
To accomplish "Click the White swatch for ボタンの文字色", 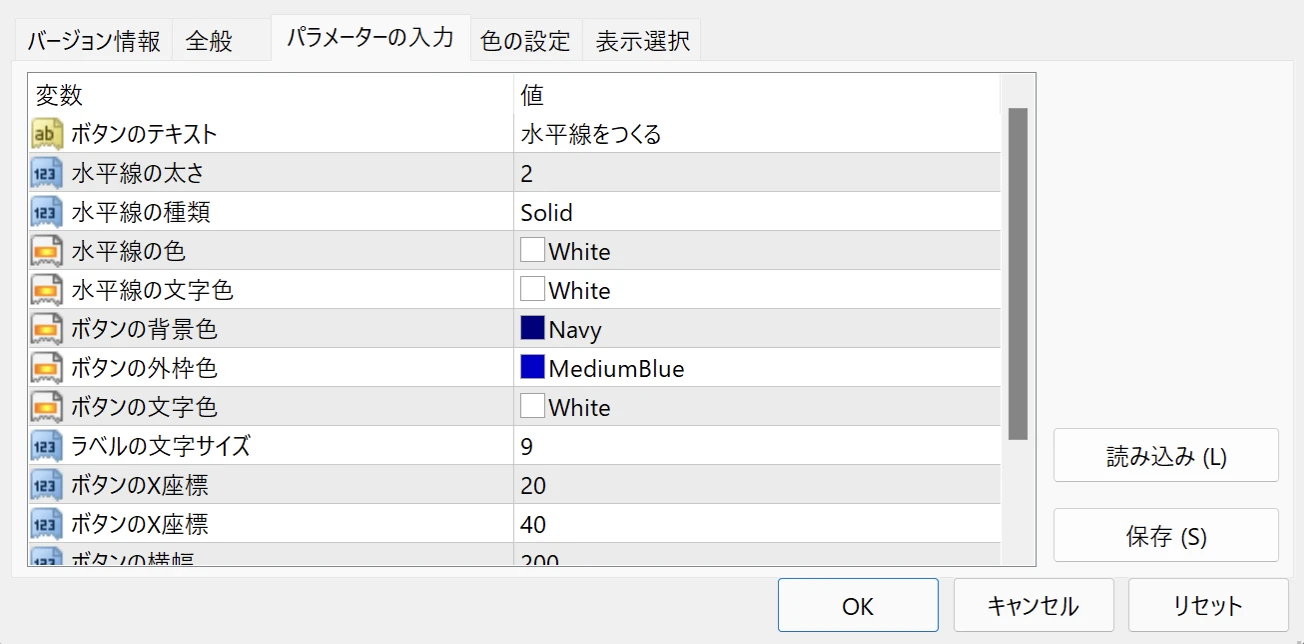I will point(532,407).
